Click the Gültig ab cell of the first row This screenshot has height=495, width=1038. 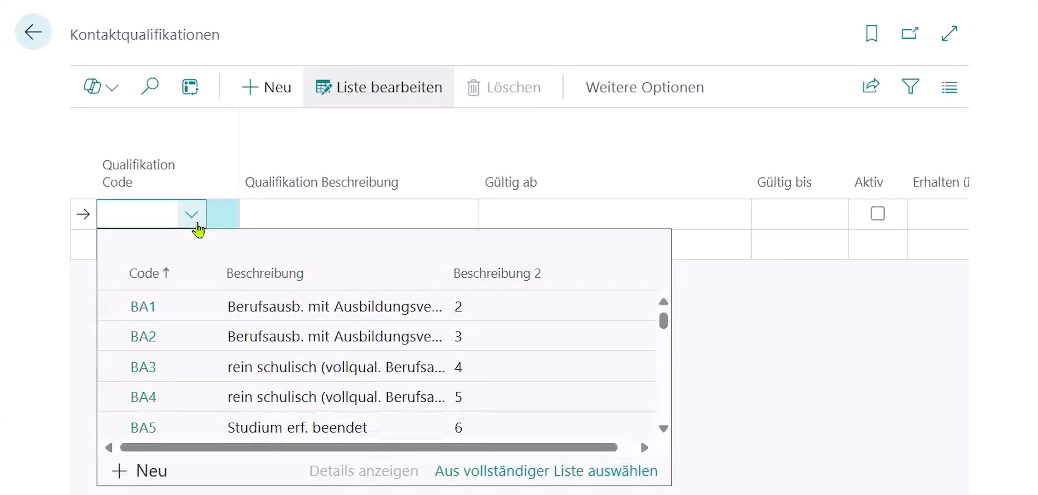[x=614, y=214]
